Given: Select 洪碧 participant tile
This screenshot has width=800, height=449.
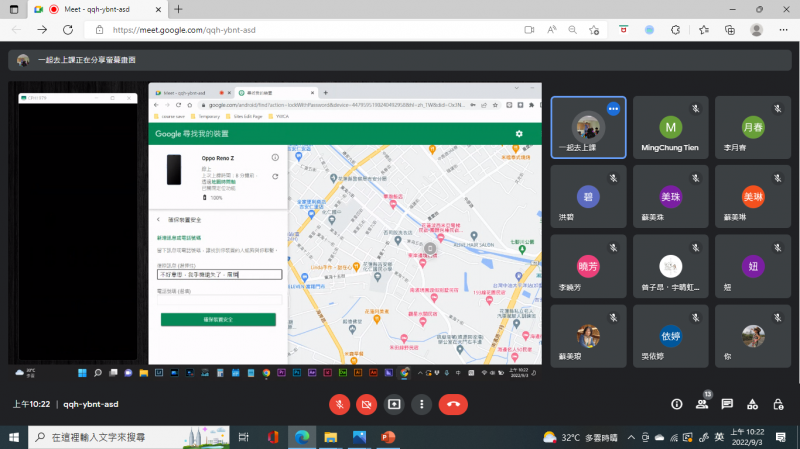Looking at the screenshot, I should [x=588, y=196].
